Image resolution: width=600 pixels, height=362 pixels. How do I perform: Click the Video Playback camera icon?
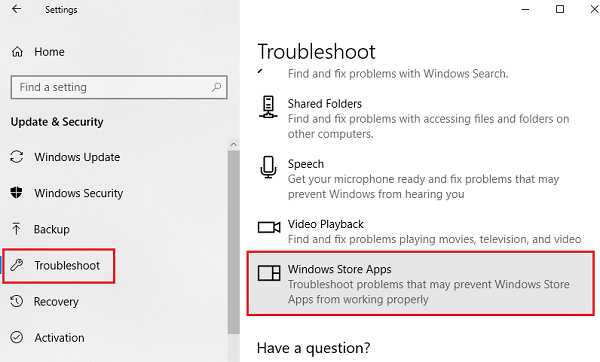pos(269,227)
